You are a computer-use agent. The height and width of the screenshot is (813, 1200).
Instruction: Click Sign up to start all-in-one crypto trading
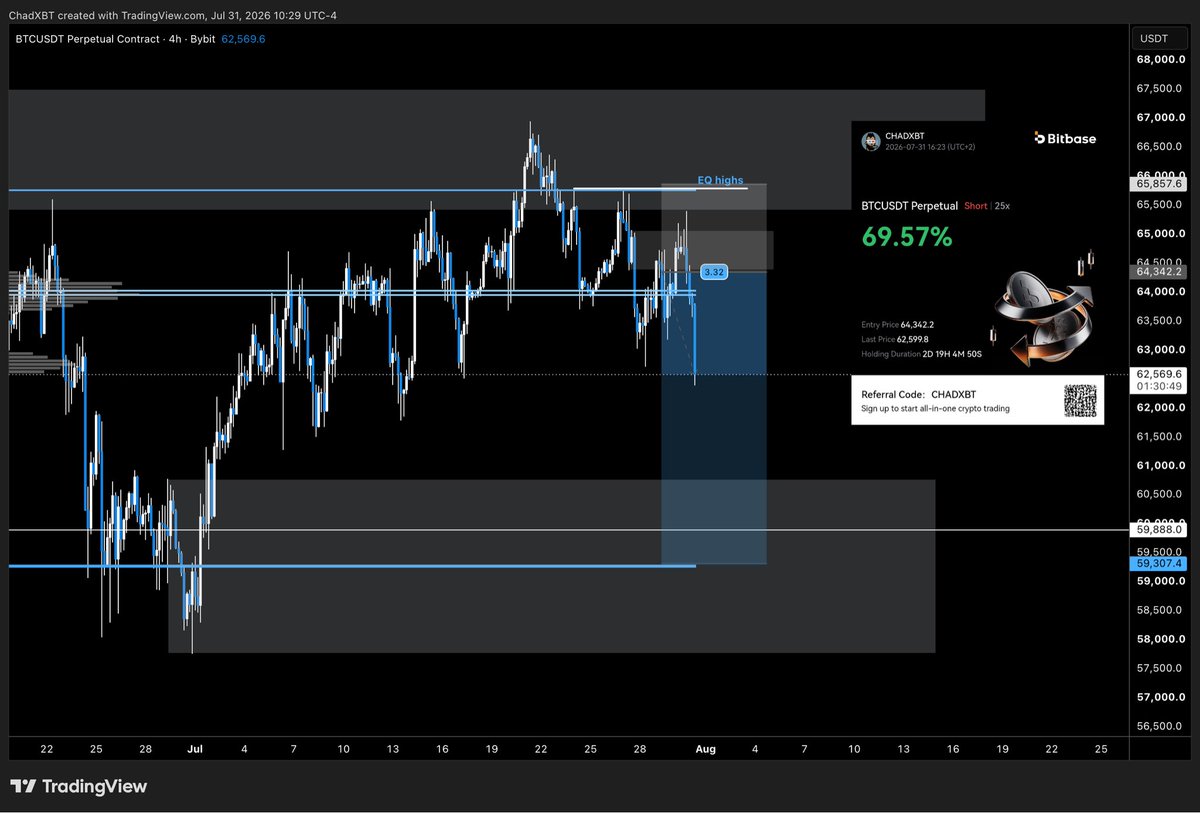[935, 409]
